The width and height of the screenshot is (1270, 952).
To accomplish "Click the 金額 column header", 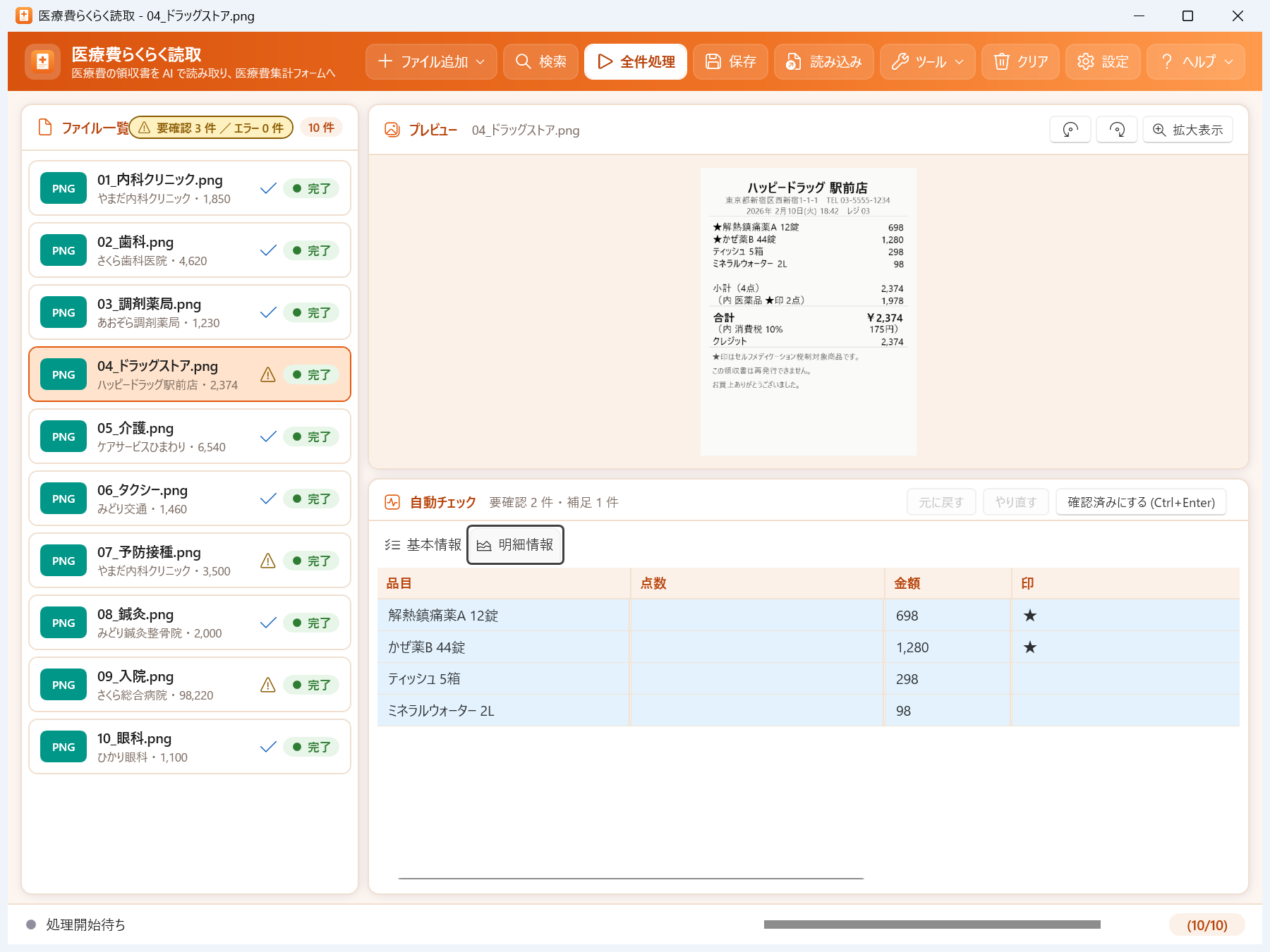I will 948,583.
